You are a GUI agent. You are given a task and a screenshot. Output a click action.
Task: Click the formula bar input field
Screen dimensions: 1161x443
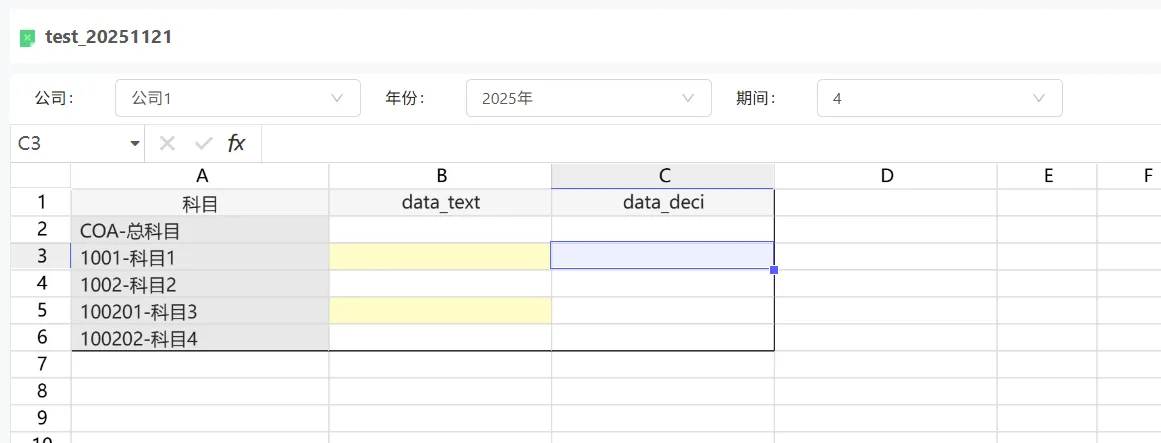pos(700,143)
